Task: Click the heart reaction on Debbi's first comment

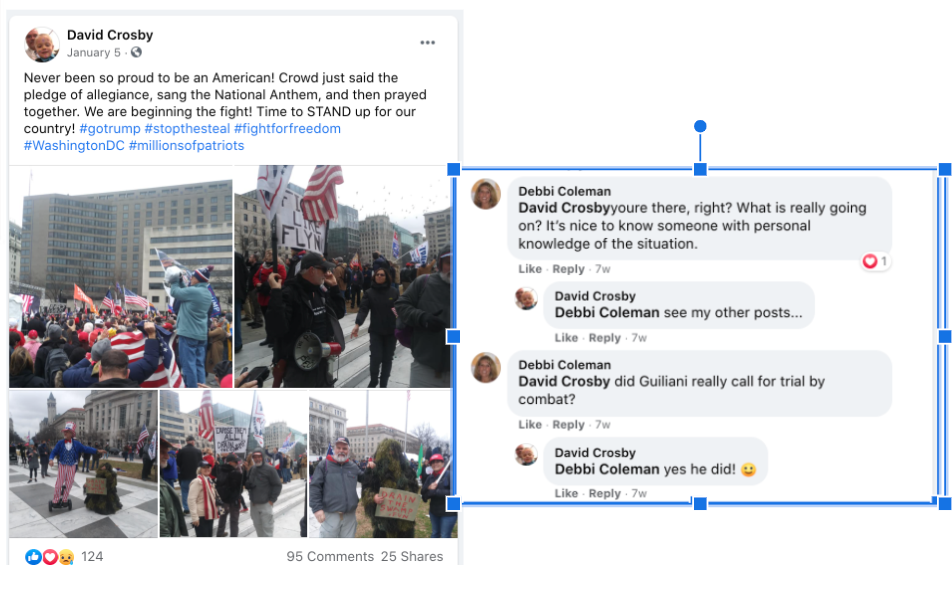Action: point(870,261)
